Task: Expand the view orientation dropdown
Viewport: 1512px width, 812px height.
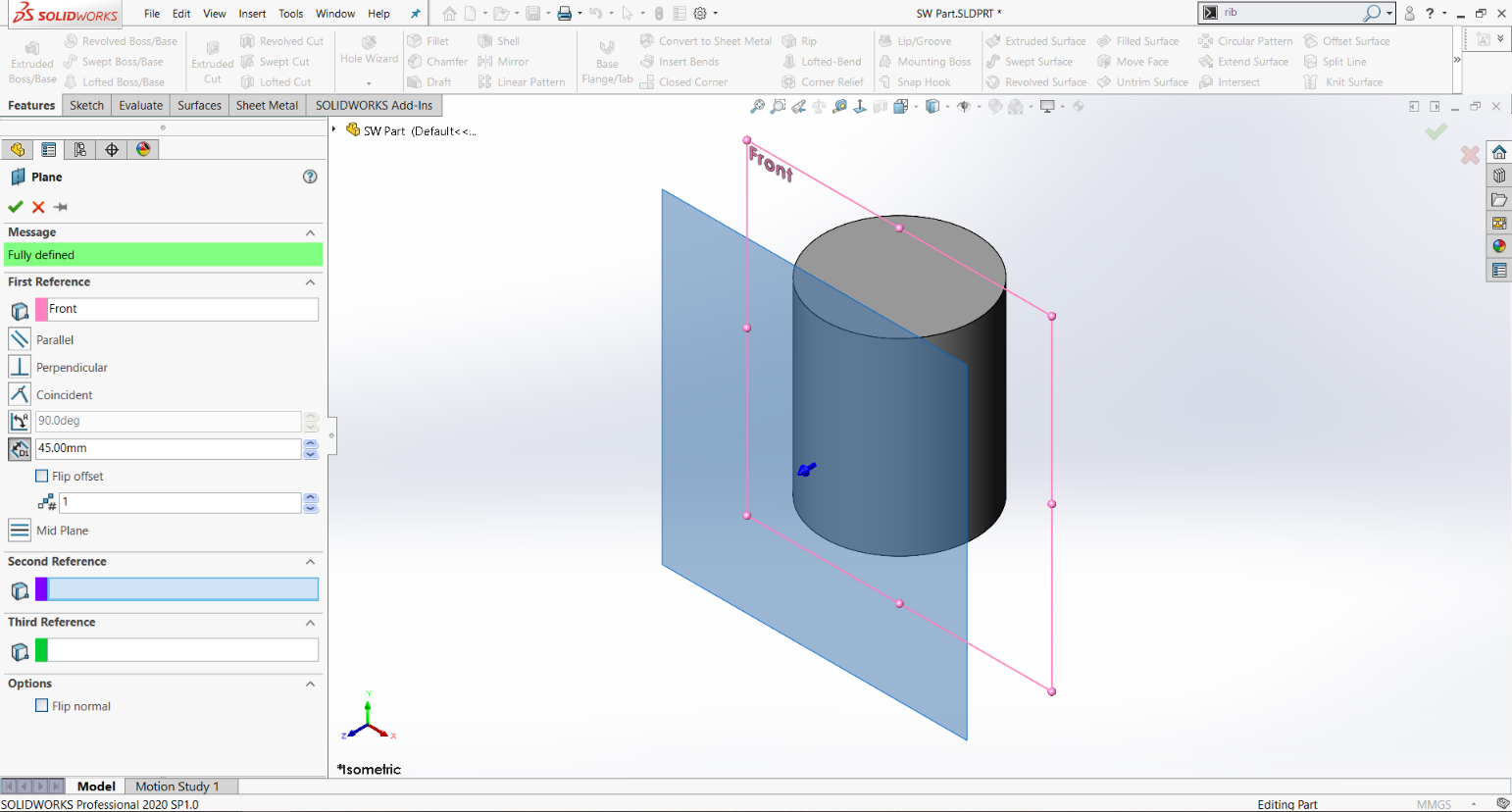Action: (x=916, y=106)
